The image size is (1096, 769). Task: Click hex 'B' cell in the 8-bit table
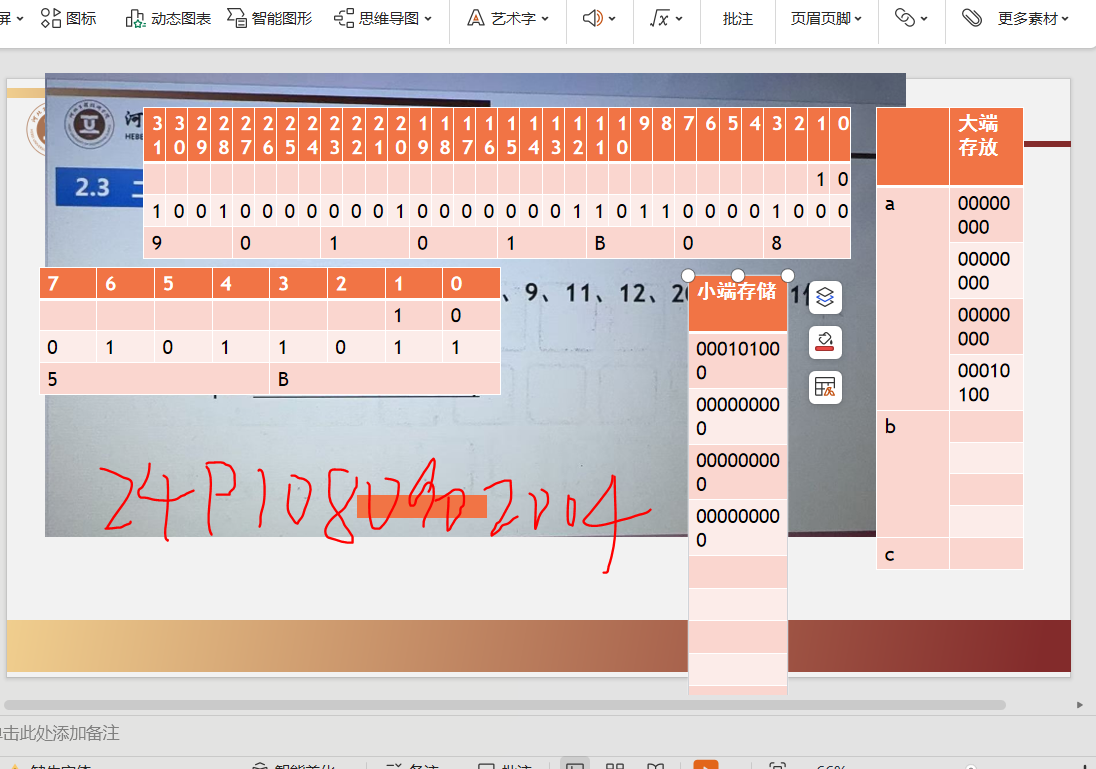385,379
